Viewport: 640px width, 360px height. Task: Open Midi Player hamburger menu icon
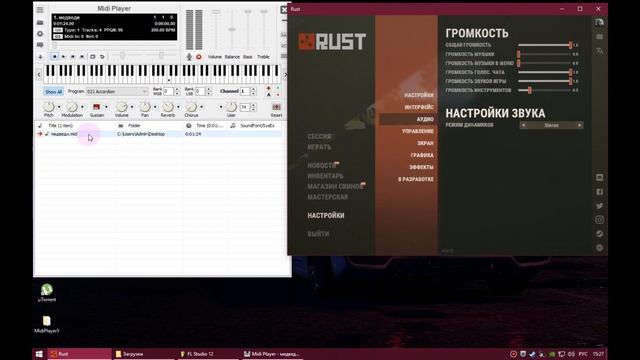(x=40, y=9)
